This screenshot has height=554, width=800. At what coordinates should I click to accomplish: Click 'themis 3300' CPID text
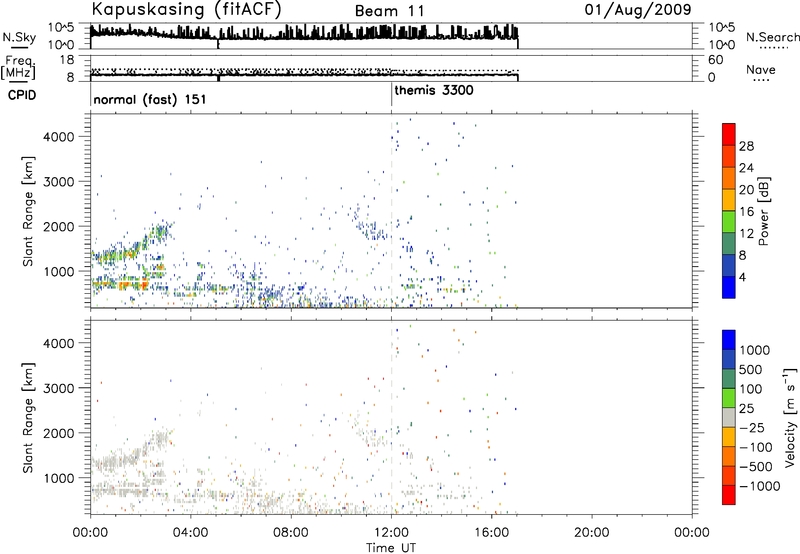pos(434,90)
